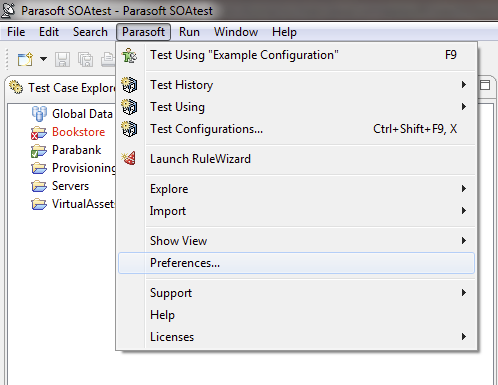Click the Launch RuleWizard party hat icon

pyautogui.click(x=129, y=158)
